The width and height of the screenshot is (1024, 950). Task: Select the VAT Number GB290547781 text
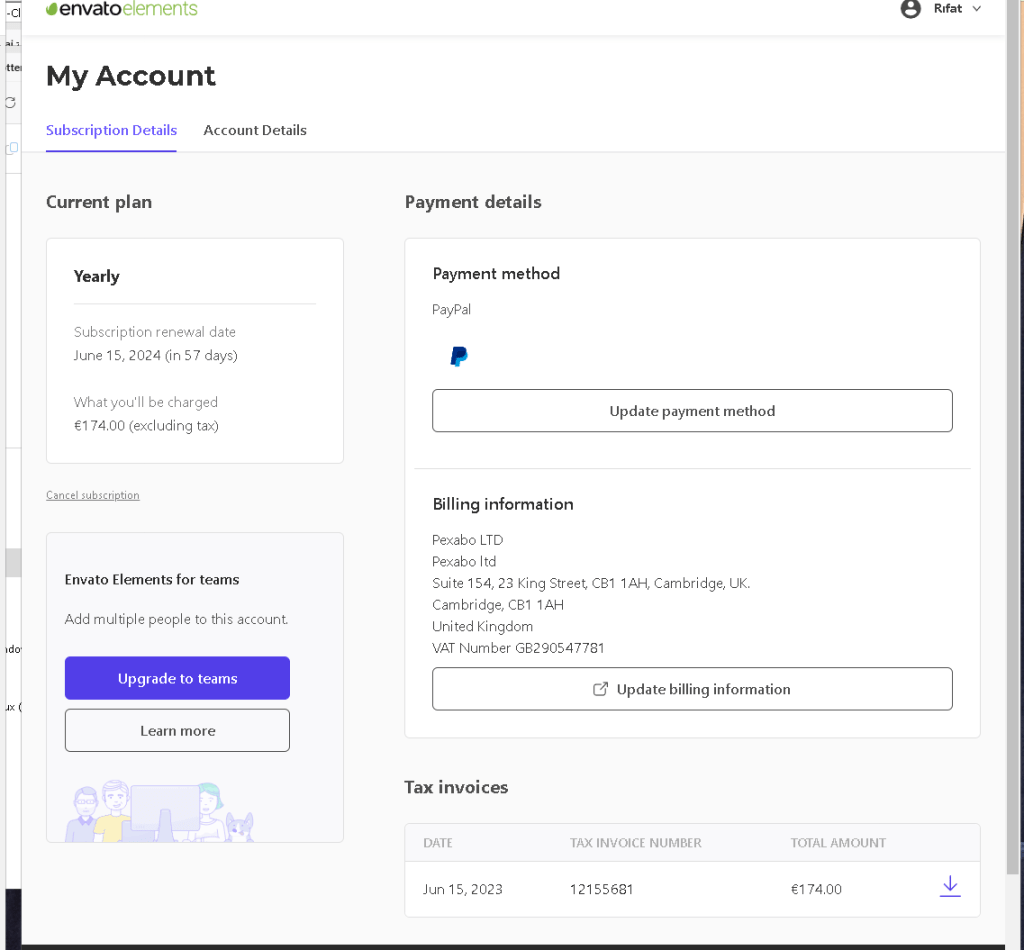click(x=518, y=648)
